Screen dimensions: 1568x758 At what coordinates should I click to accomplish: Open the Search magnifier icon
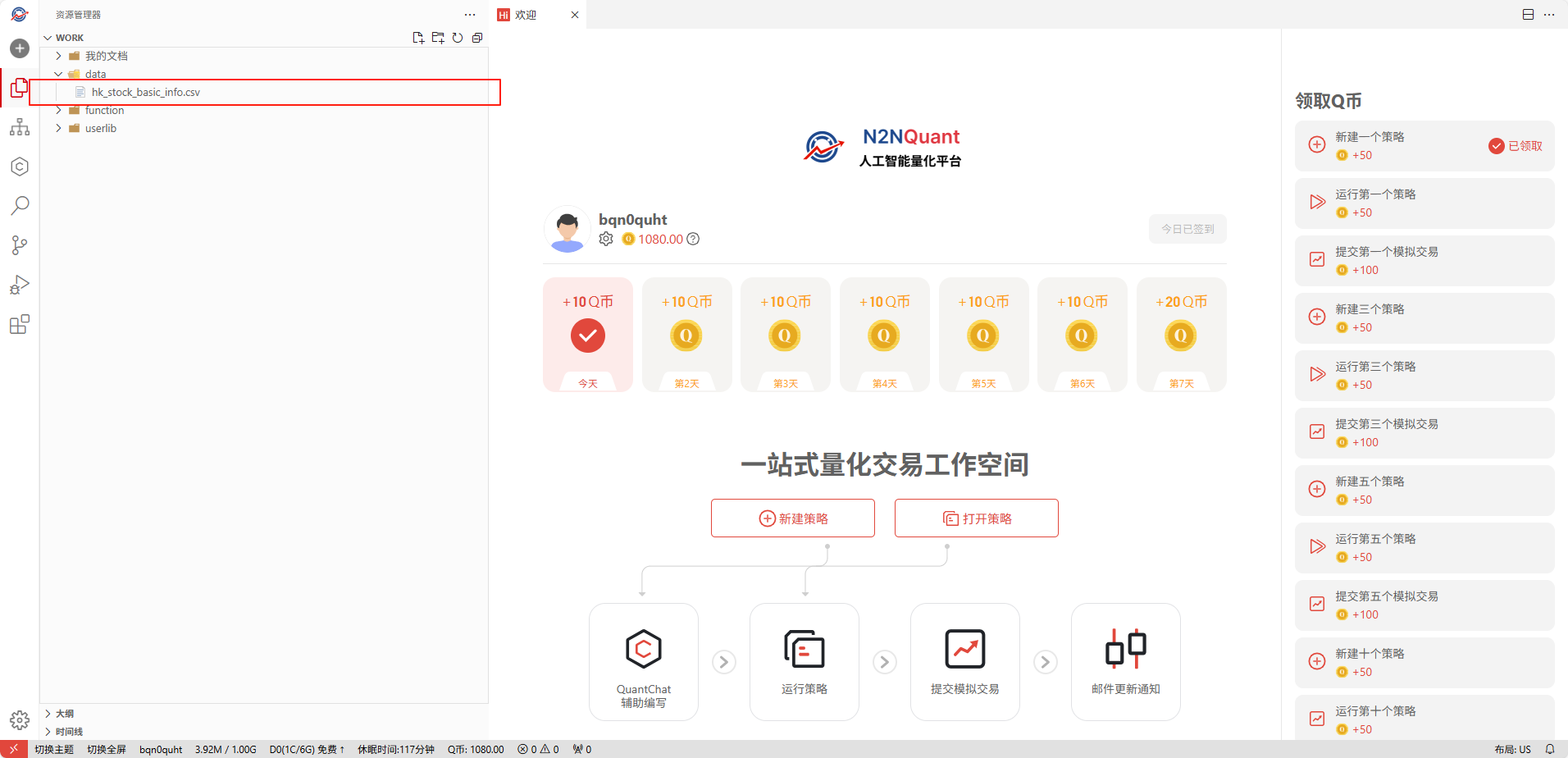point(20,206)
